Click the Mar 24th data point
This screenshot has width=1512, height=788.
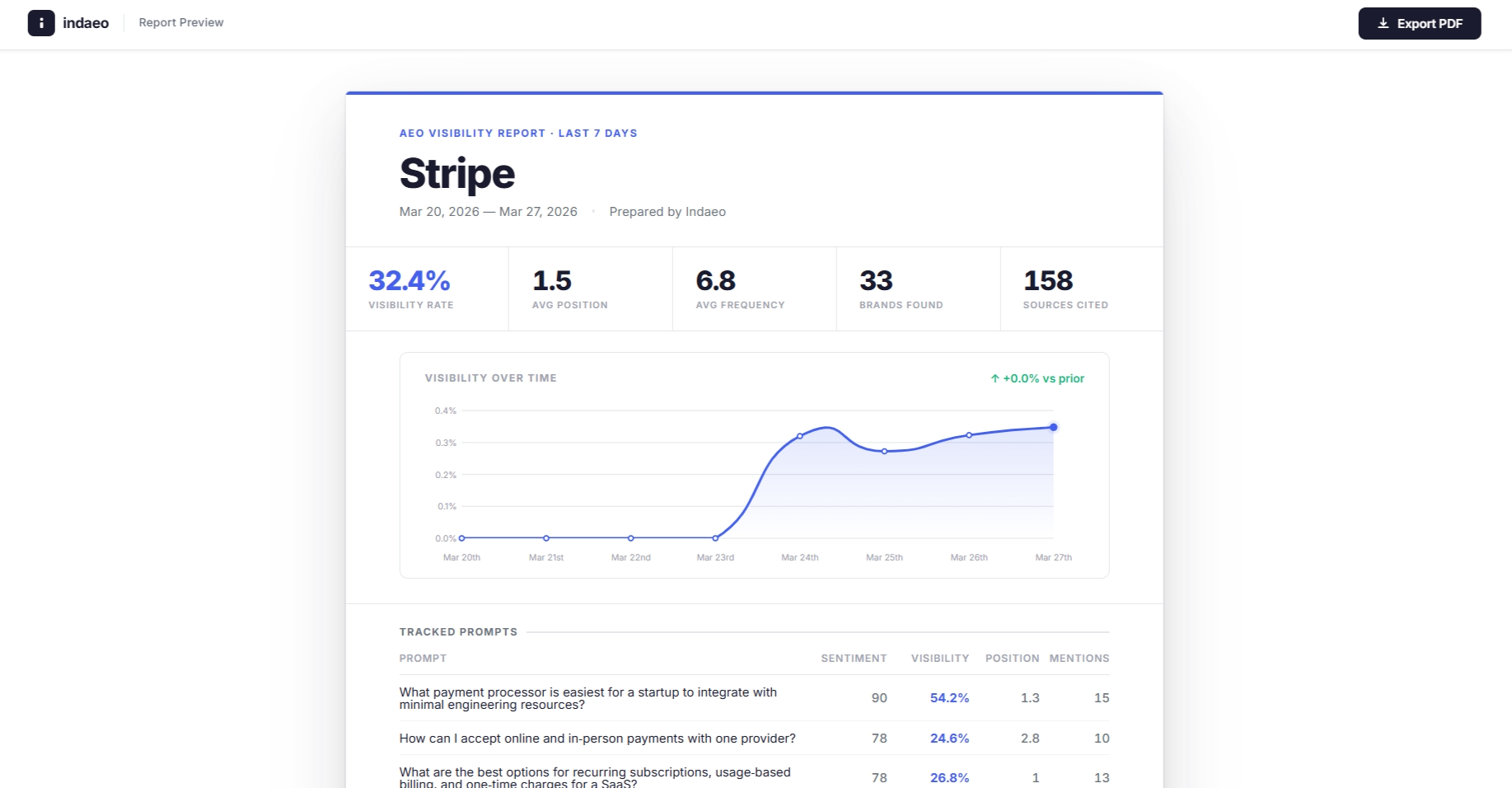(x=800, y=436)
